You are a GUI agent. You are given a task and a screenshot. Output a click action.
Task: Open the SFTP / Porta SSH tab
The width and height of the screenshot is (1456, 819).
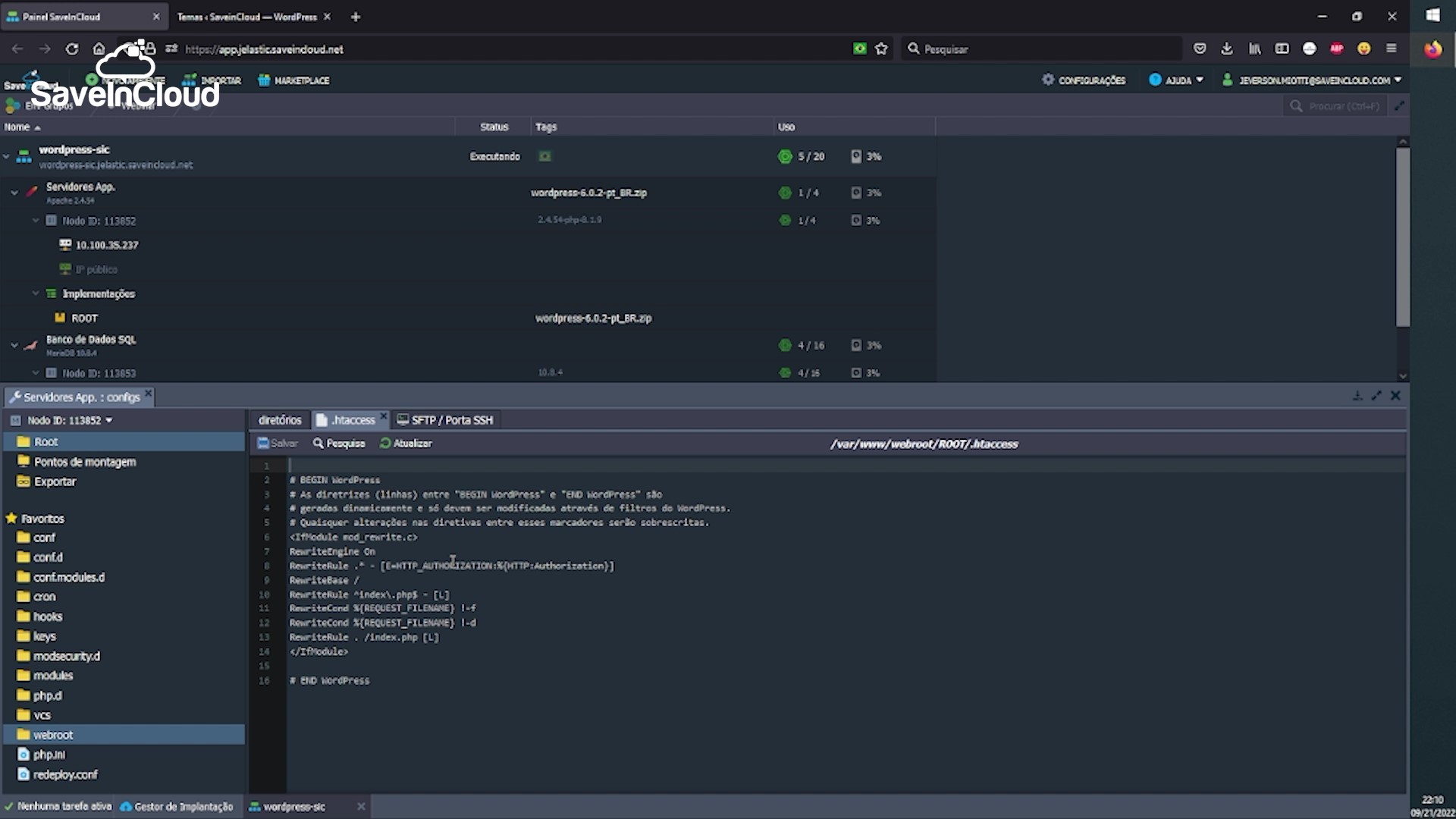click(x=446, y=420)
